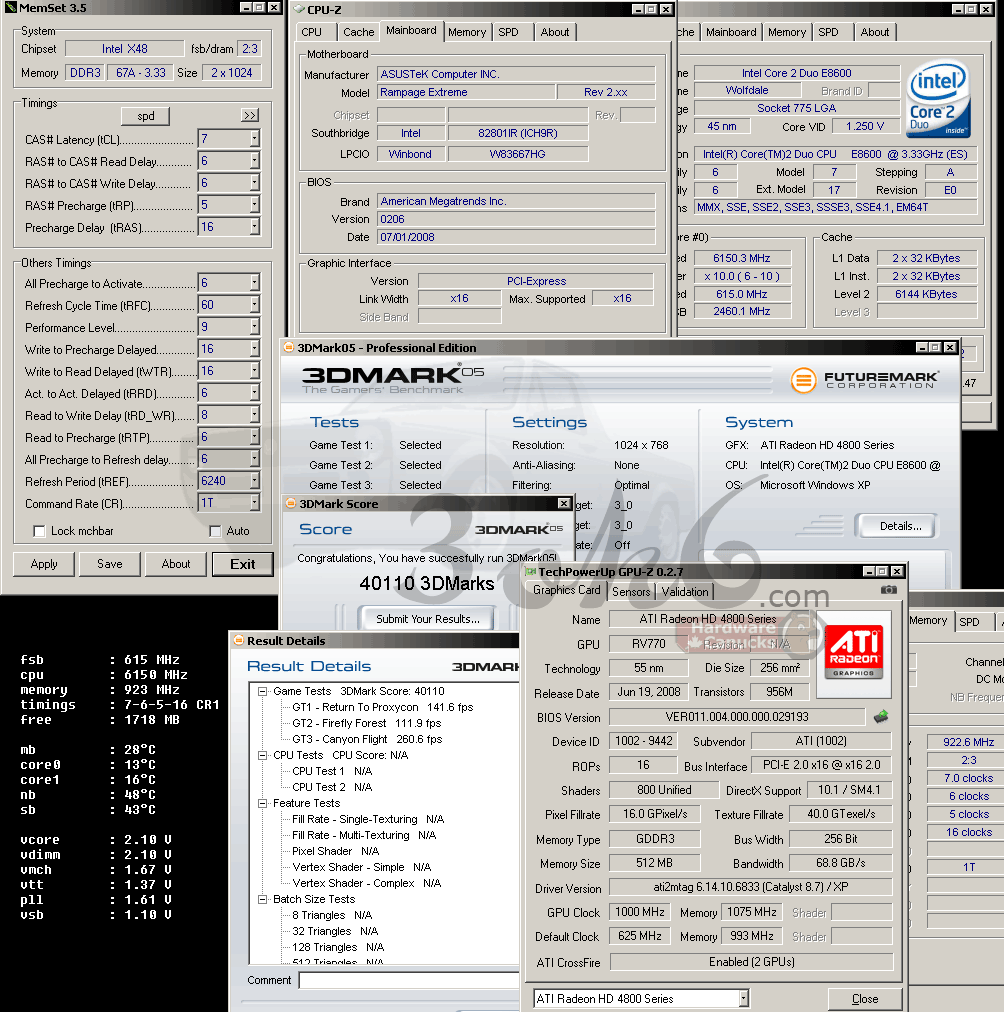
Task: Select the Graphics Card tab in GPU-Z
Action: (x=567, y=590)
